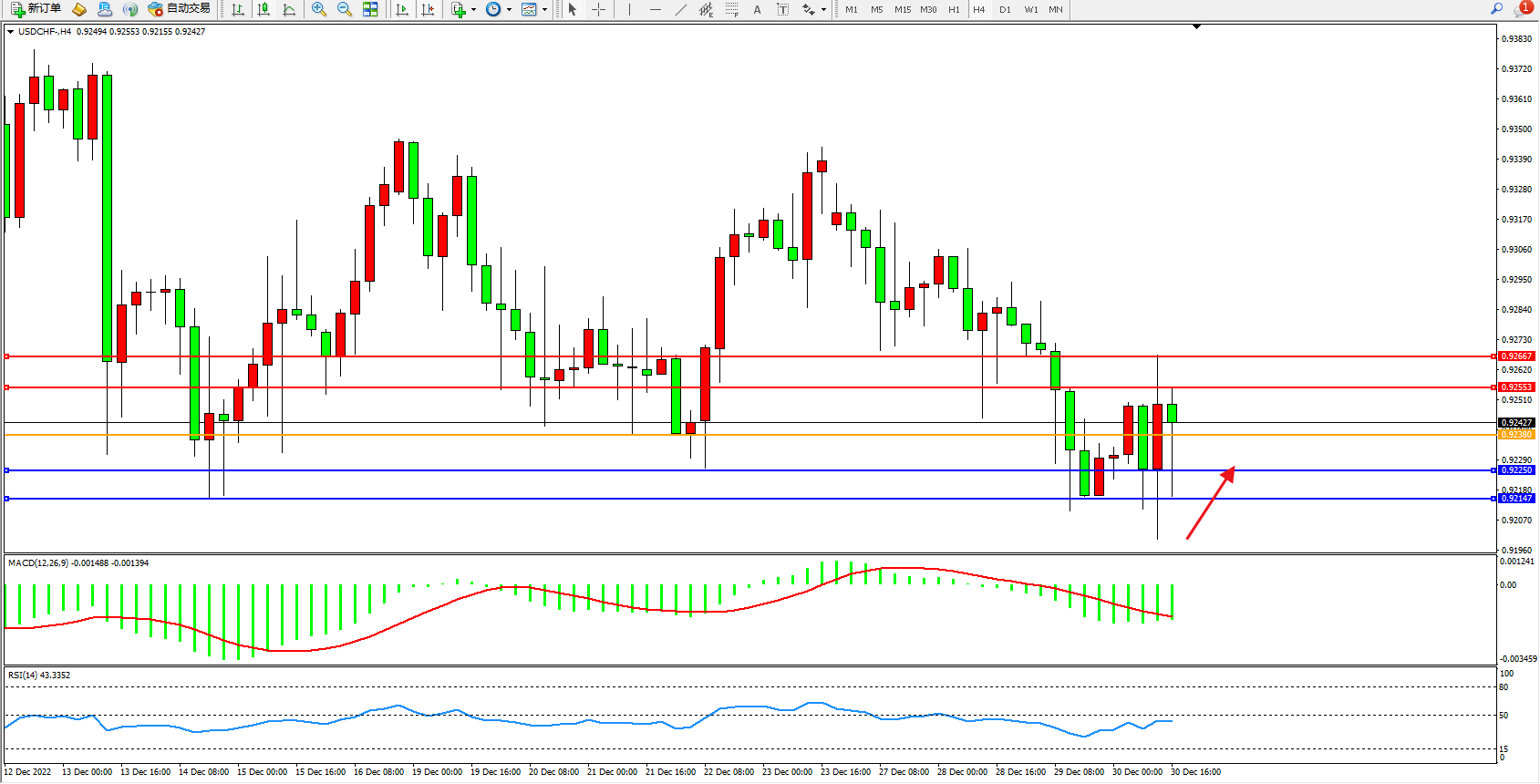Toggle the AutoTrading button

(x=180, y=9)
